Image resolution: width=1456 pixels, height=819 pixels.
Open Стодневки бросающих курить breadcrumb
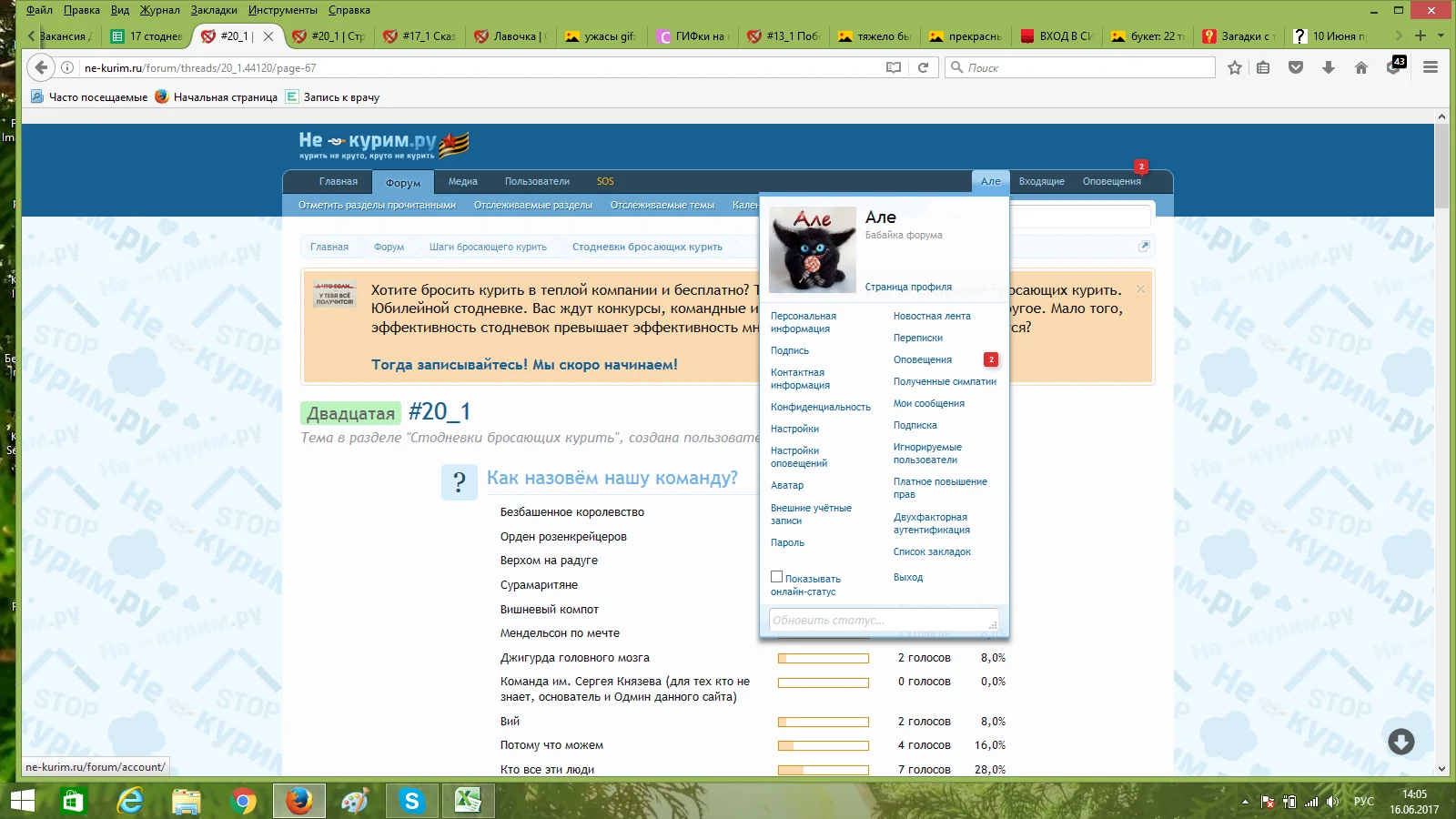[647, 247]
